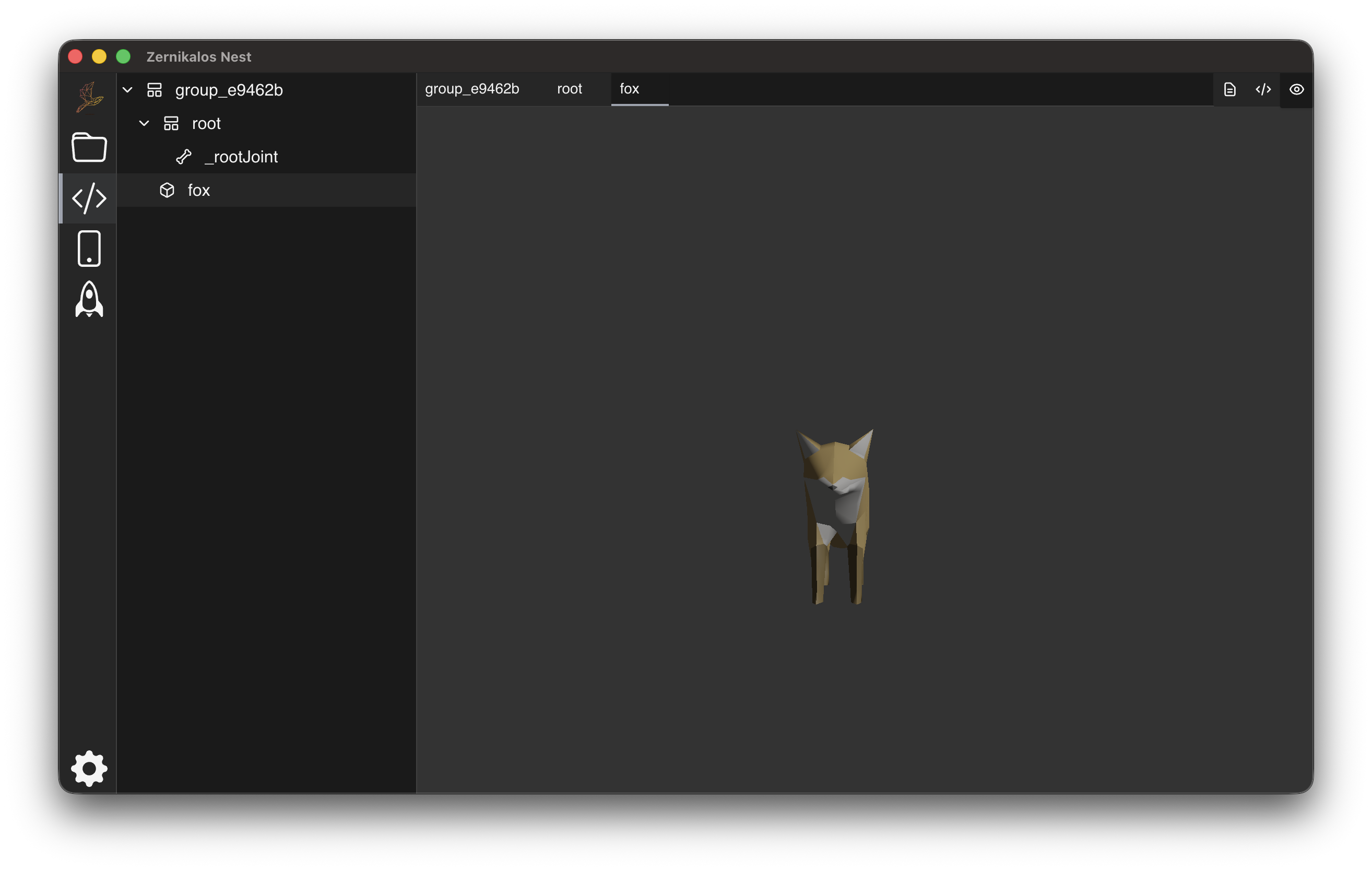Switch to document view icon
This screenshot has height=871, width=1372.
click(1229, 89)
